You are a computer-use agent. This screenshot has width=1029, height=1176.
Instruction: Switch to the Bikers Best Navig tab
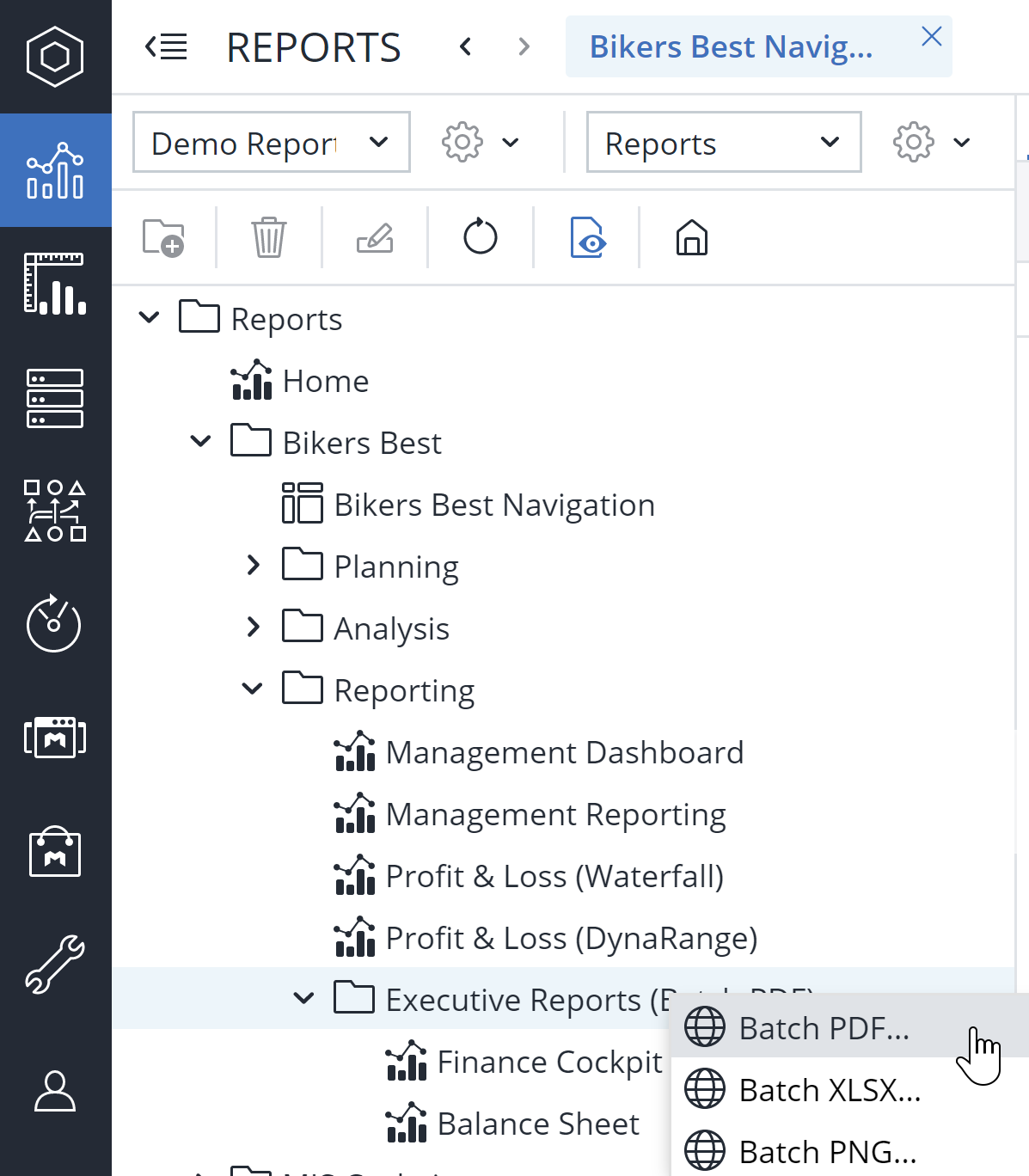pos(731,46)
